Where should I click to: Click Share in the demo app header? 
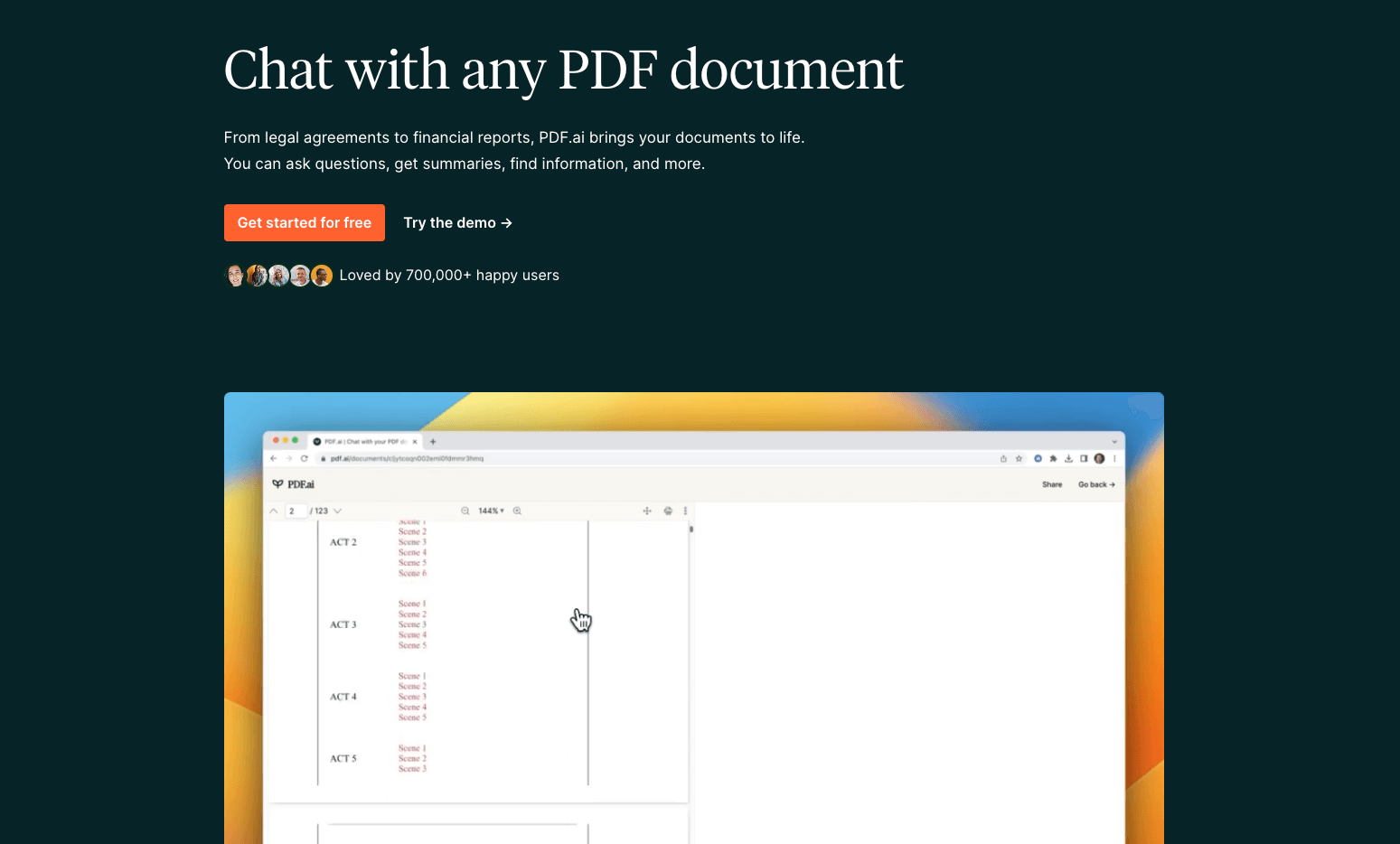1052,484
